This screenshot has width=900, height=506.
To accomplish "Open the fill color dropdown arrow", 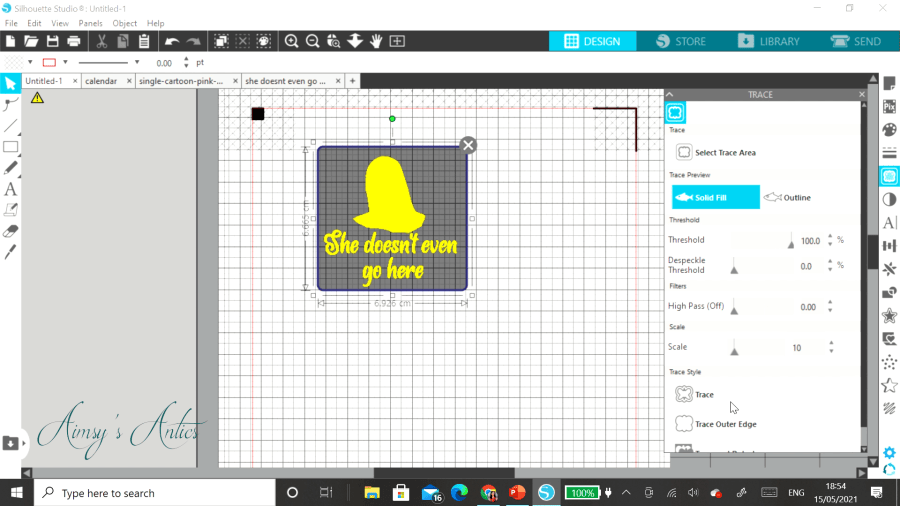I will click(30, 62).
